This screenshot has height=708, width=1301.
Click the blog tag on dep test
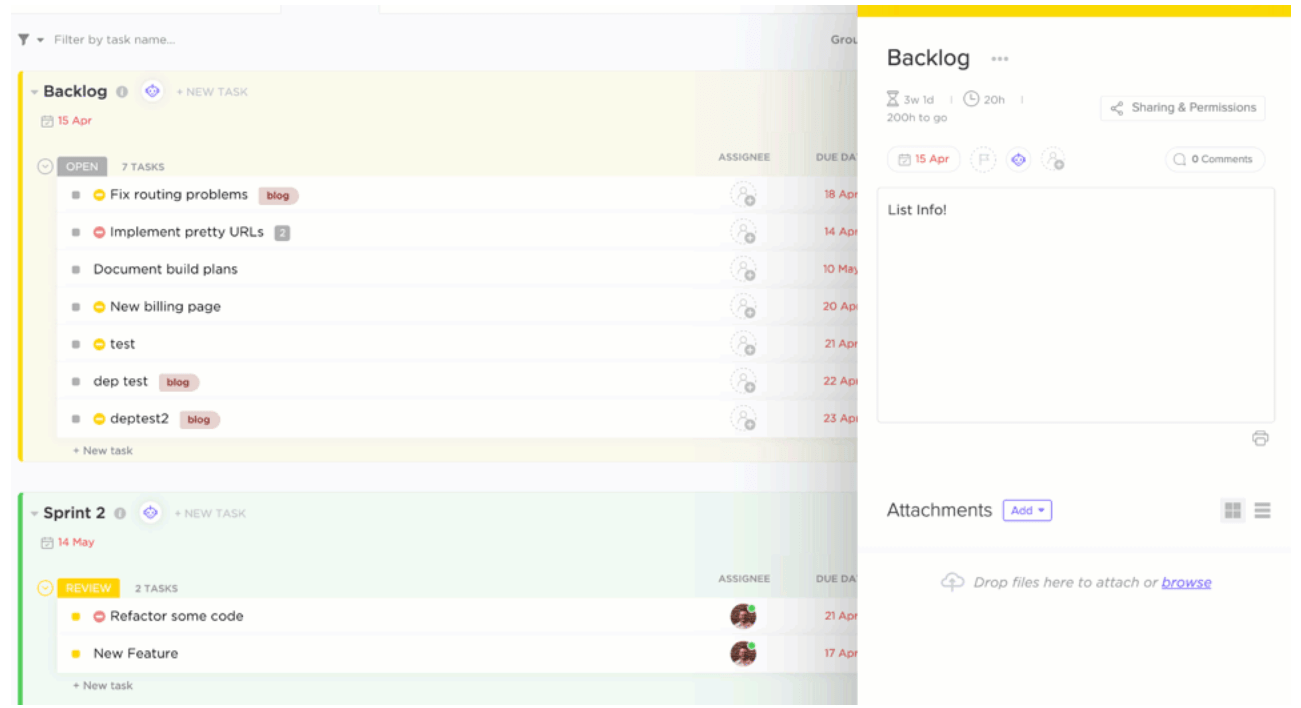179,383
